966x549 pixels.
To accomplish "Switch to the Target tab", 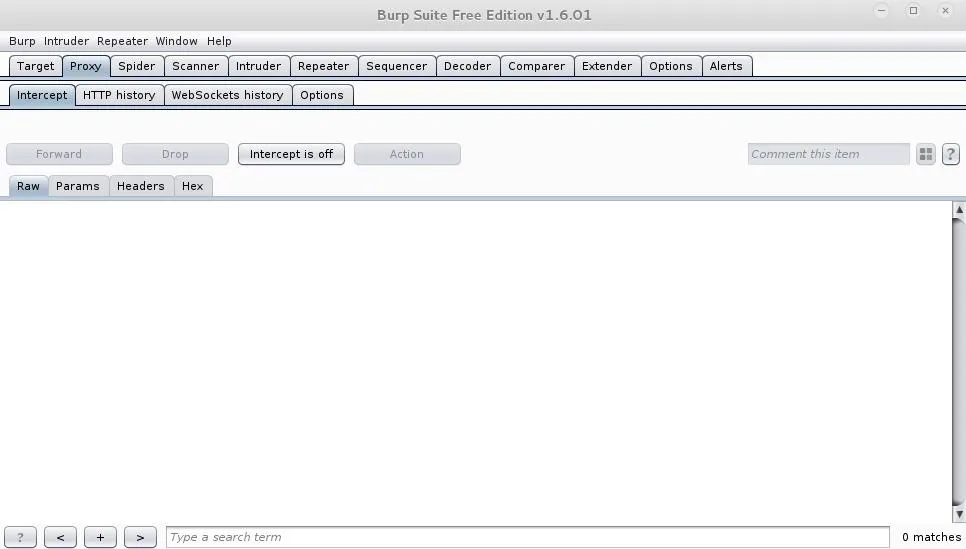I will [x=36, y=66].
